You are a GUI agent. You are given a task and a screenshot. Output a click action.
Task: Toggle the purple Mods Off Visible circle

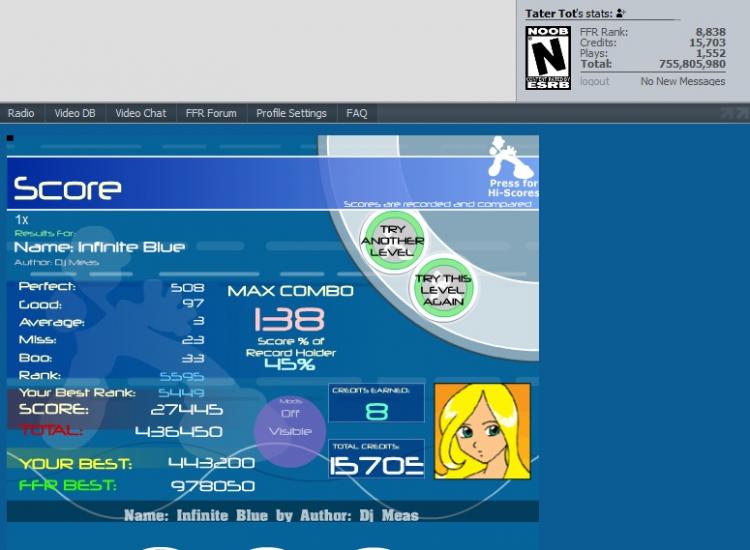(x=290, y=431)
